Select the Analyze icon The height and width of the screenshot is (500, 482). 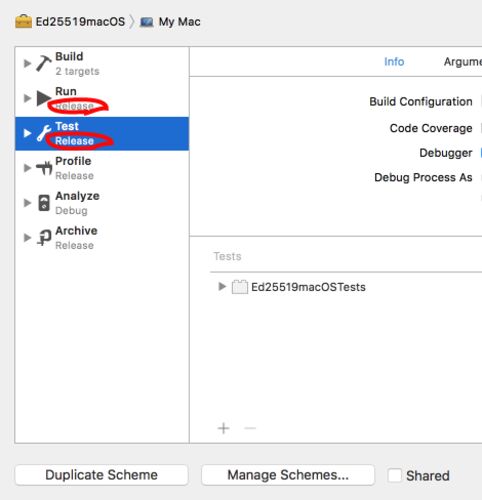pos(44,203)
